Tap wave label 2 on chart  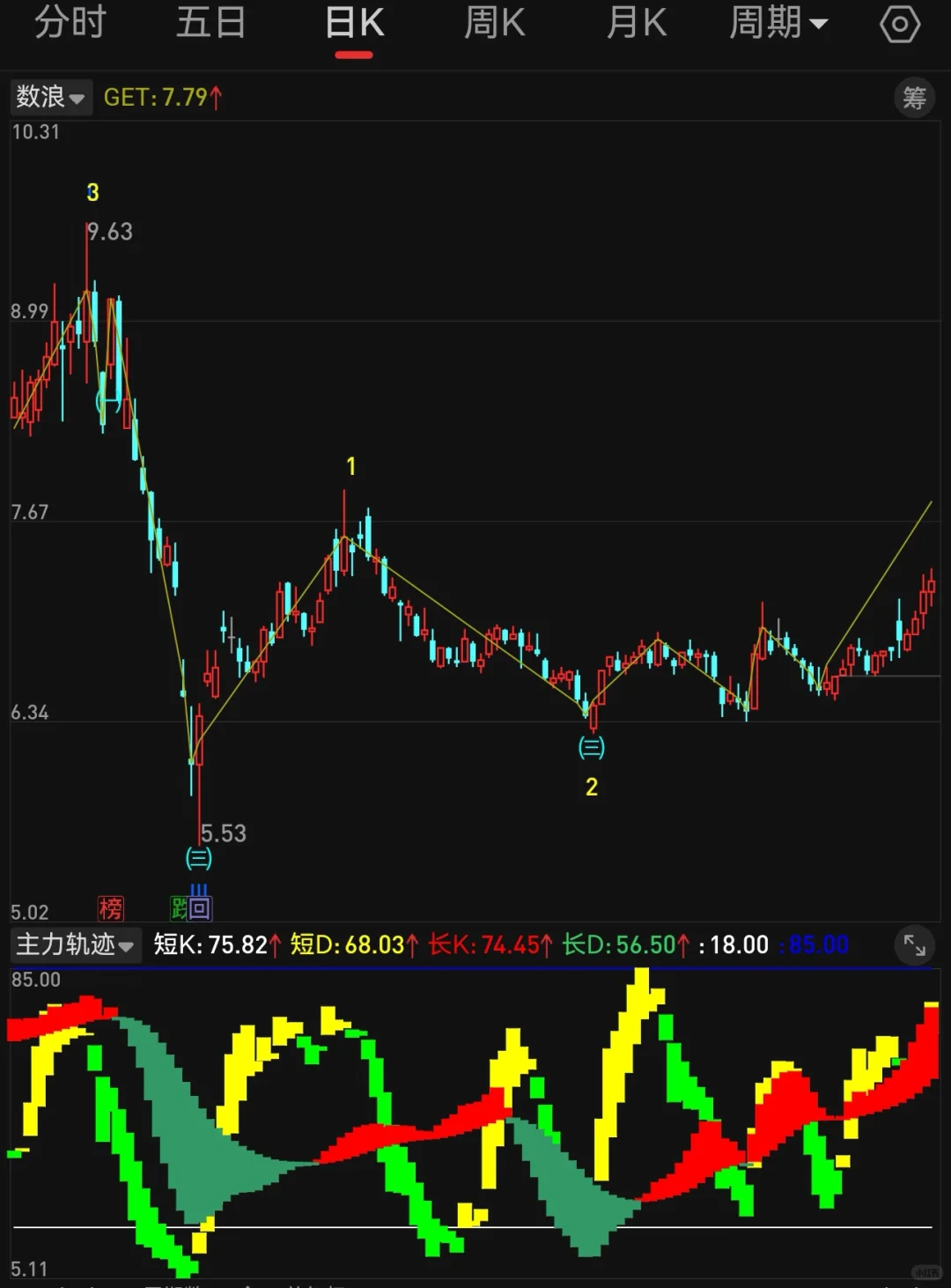tap(592, 787)
